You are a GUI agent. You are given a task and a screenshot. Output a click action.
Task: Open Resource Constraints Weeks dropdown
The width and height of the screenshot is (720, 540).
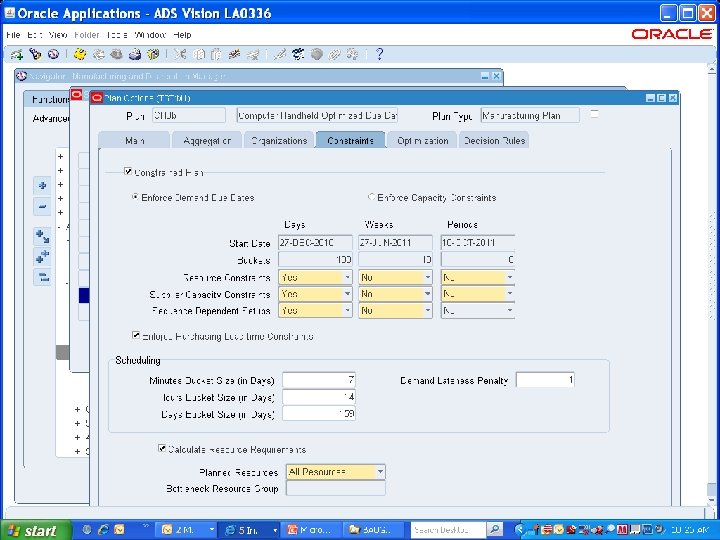pos(428,277)
